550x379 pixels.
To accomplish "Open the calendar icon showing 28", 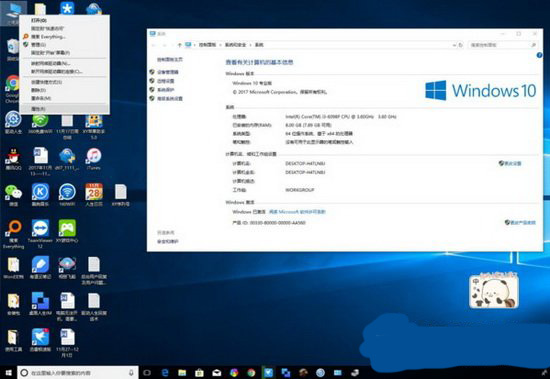I will [x=94, y=195].
